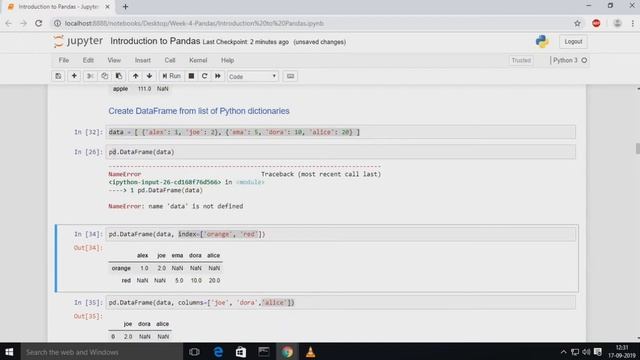Open the Edit menu

click(x=88, y=60)
